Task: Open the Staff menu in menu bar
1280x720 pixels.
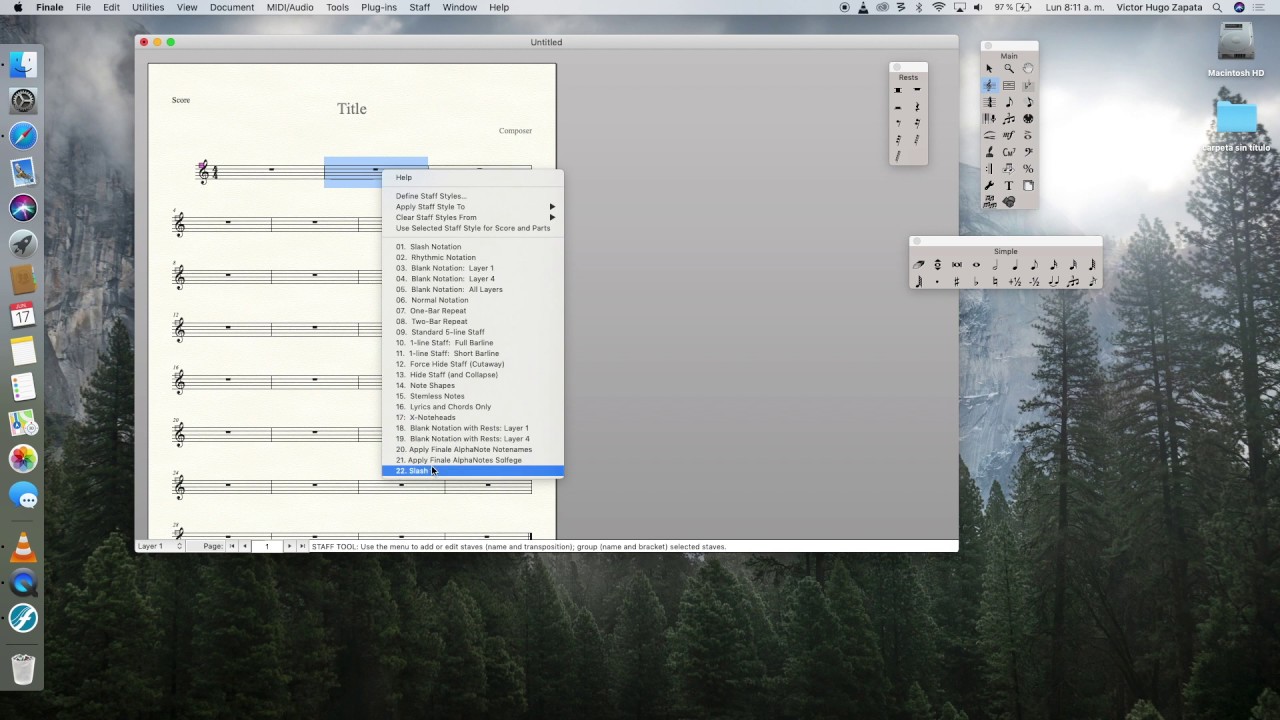Action: coord(420,7)
